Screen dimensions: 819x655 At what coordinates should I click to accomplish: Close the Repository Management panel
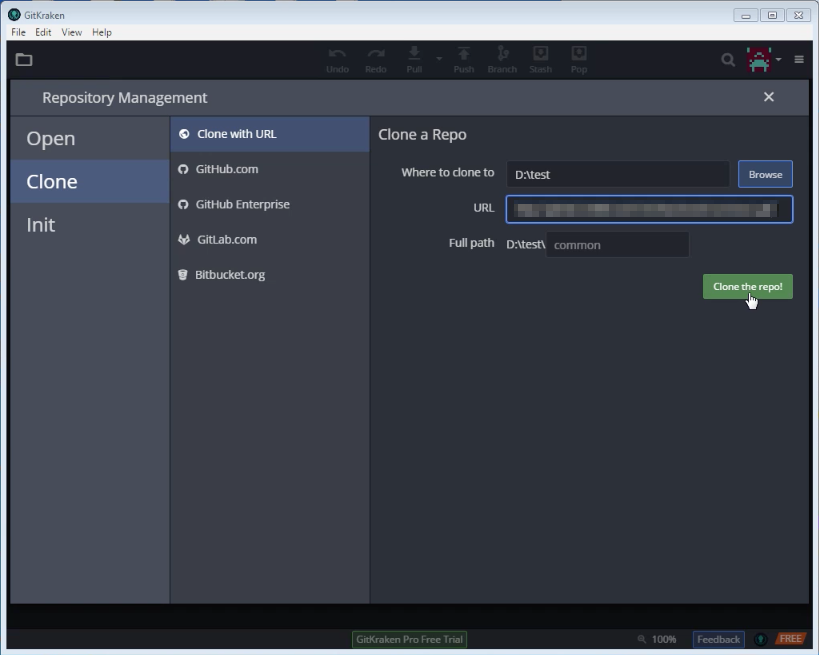click(x=769, y=97)
